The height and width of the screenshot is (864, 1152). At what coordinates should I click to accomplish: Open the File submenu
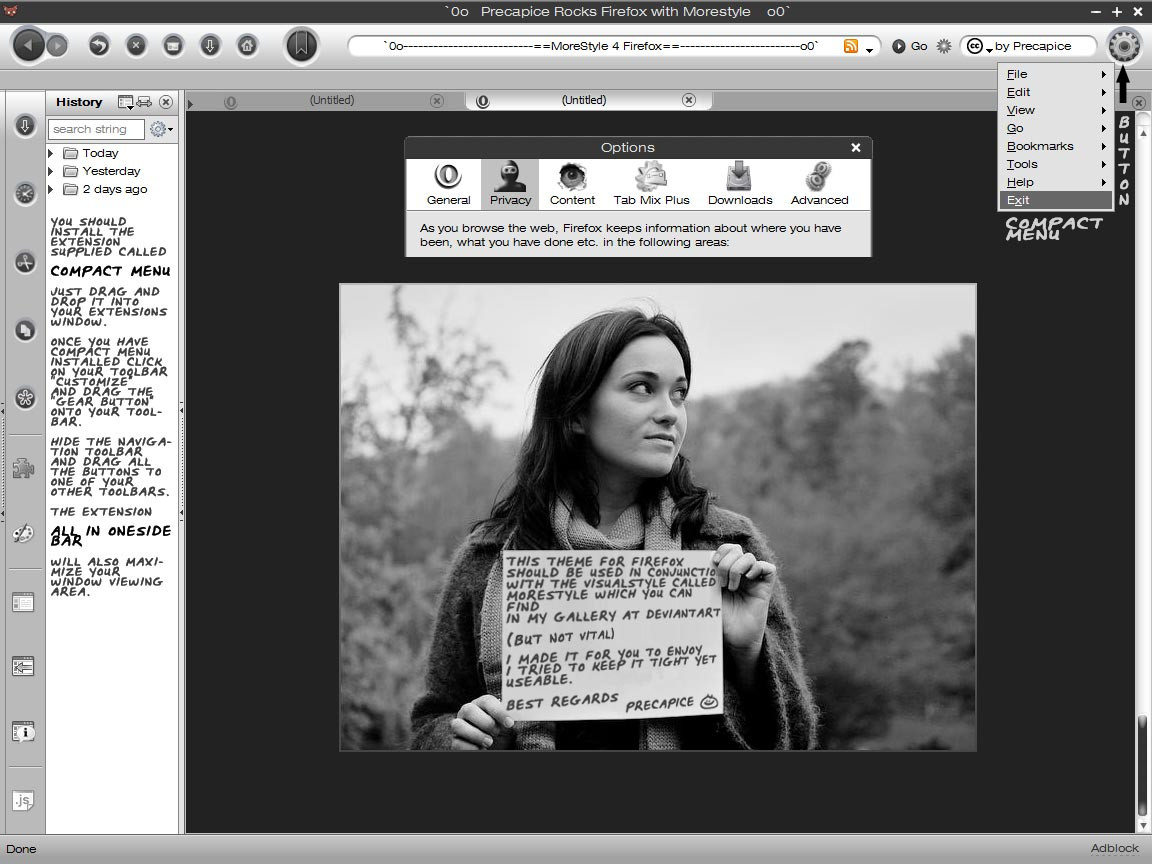pyautogui.click(x=1056, y=74)
